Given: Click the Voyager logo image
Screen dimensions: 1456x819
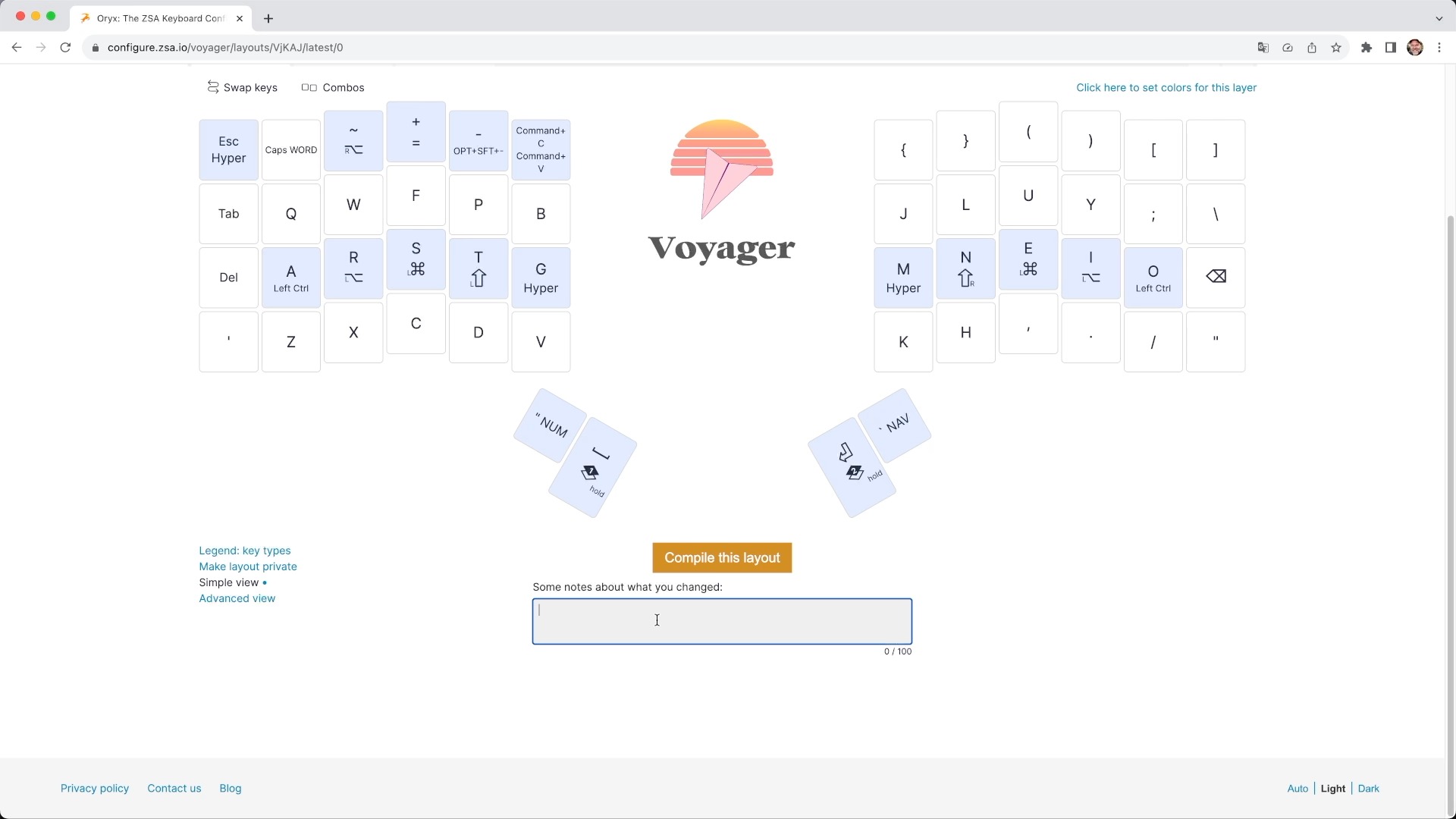Looking at the screenshot, I should (722, 192).
